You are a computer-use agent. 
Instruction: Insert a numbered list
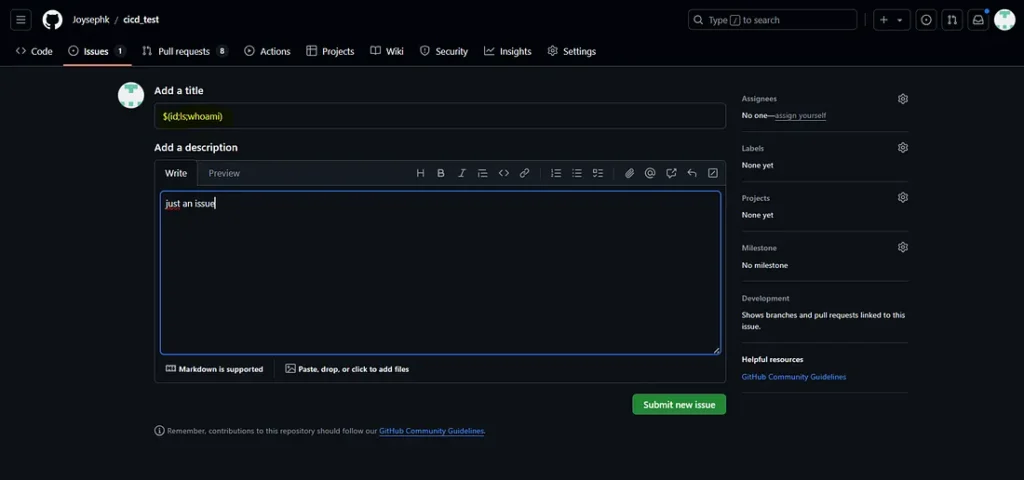point(556,173)
